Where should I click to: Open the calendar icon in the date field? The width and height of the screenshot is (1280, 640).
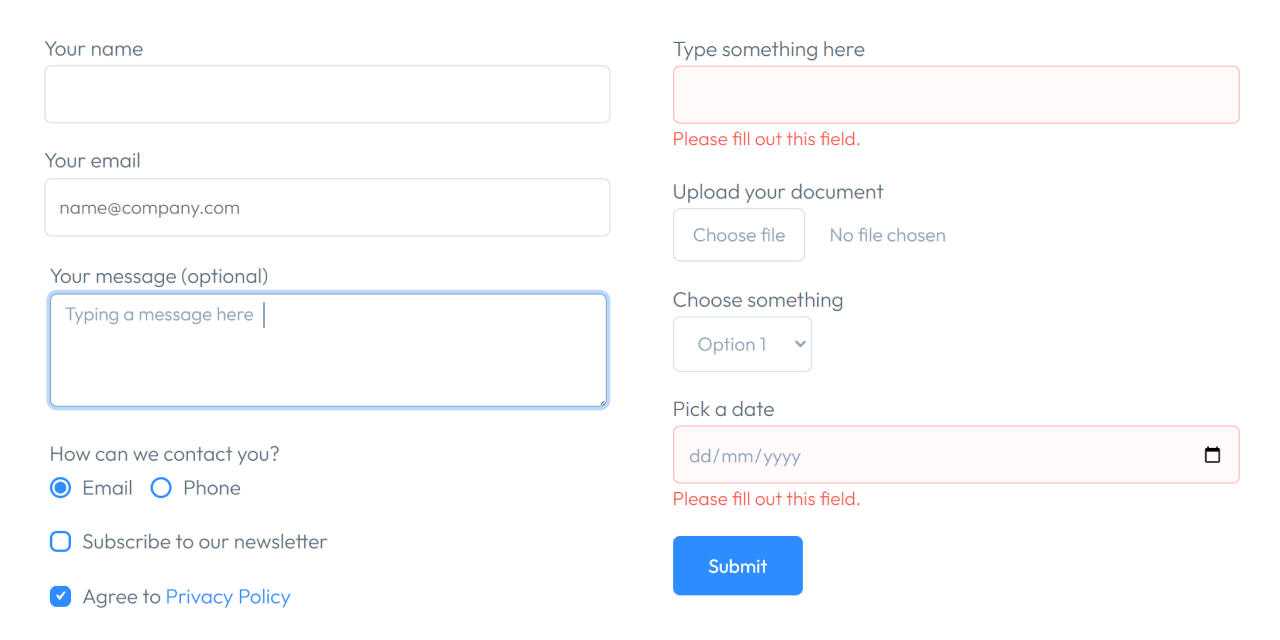[x=1212, y=454]
